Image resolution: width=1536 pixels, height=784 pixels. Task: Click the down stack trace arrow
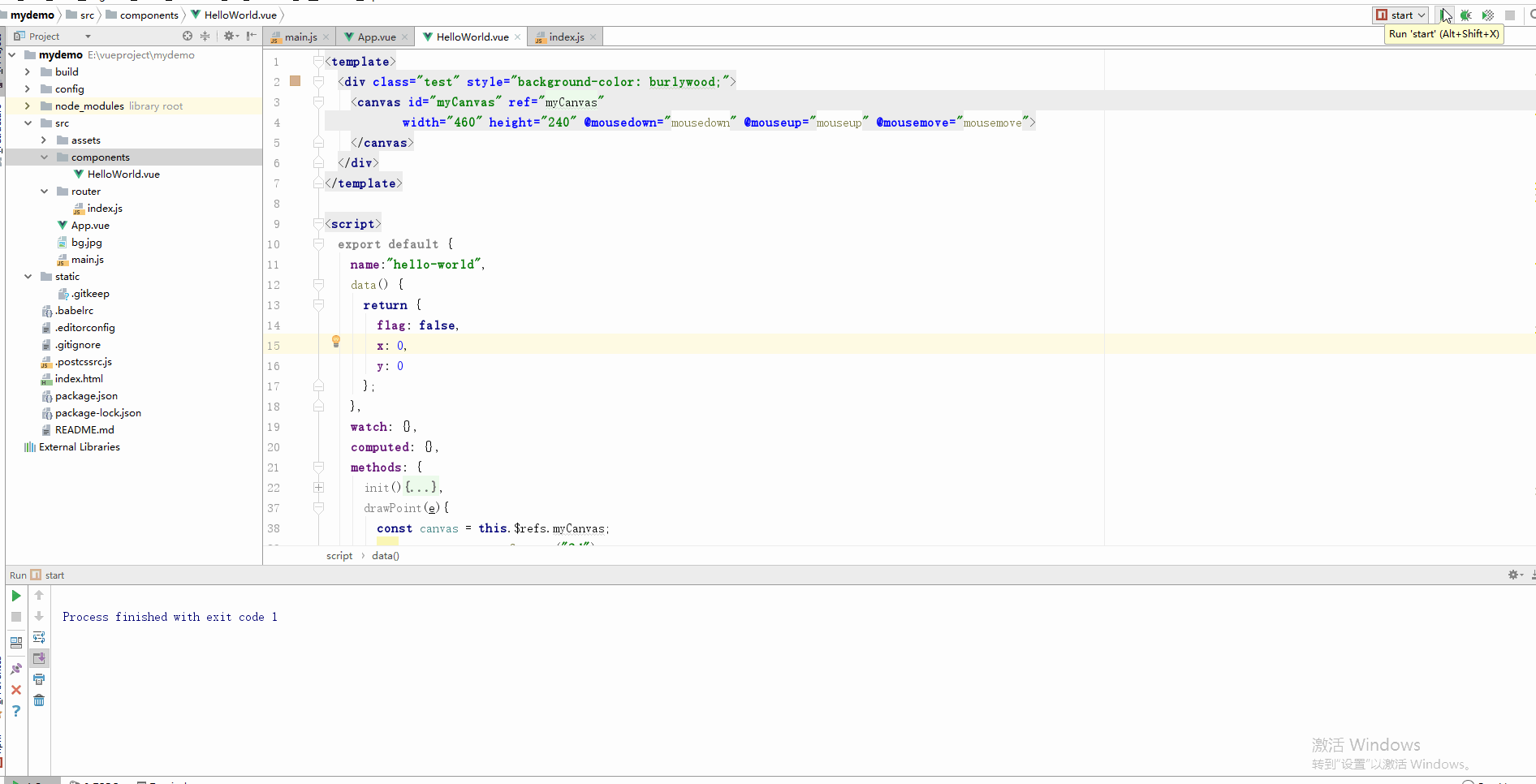(x=39, y=617)
